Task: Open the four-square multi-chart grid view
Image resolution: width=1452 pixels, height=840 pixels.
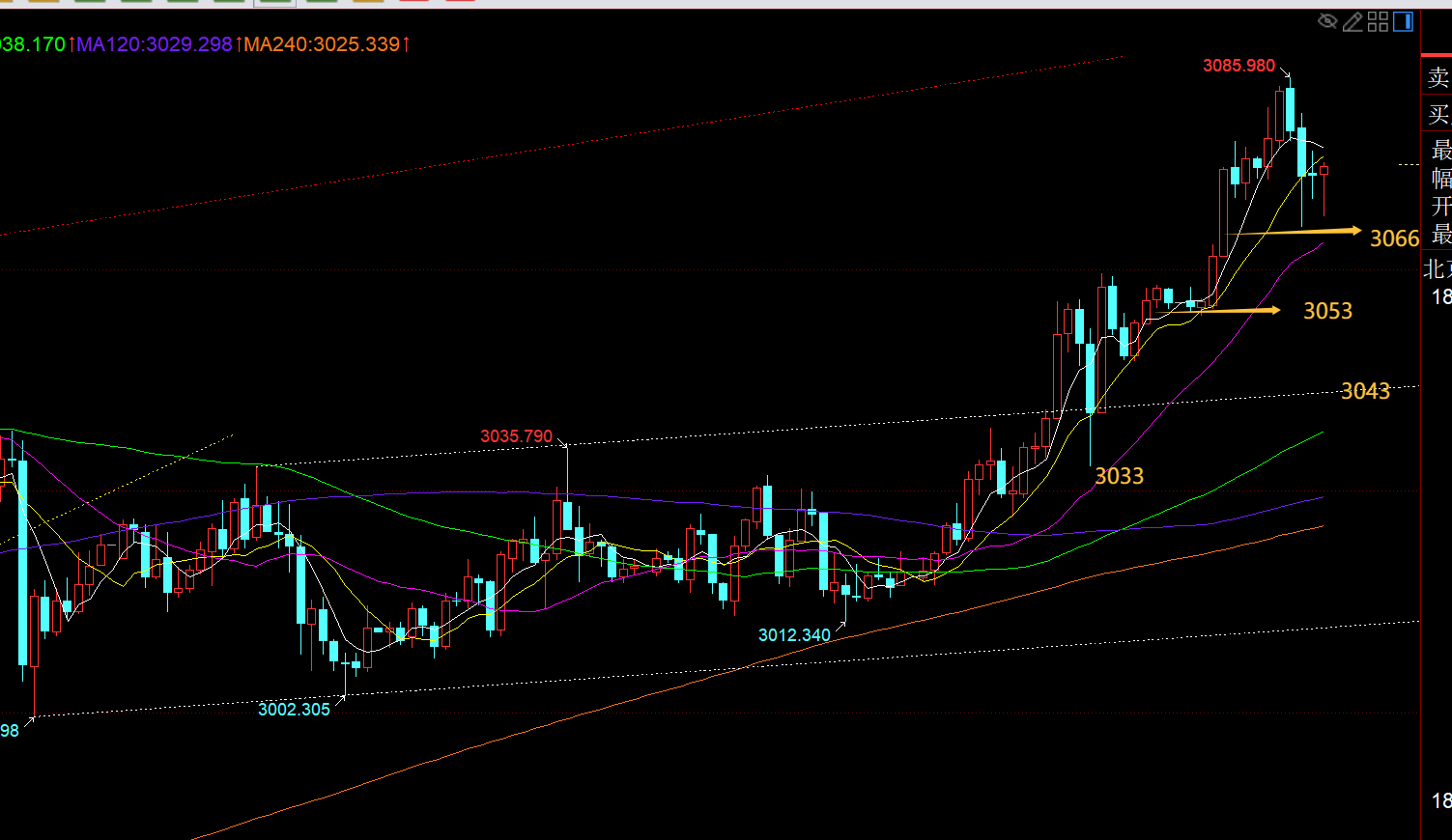Action: pos(1379,21)
